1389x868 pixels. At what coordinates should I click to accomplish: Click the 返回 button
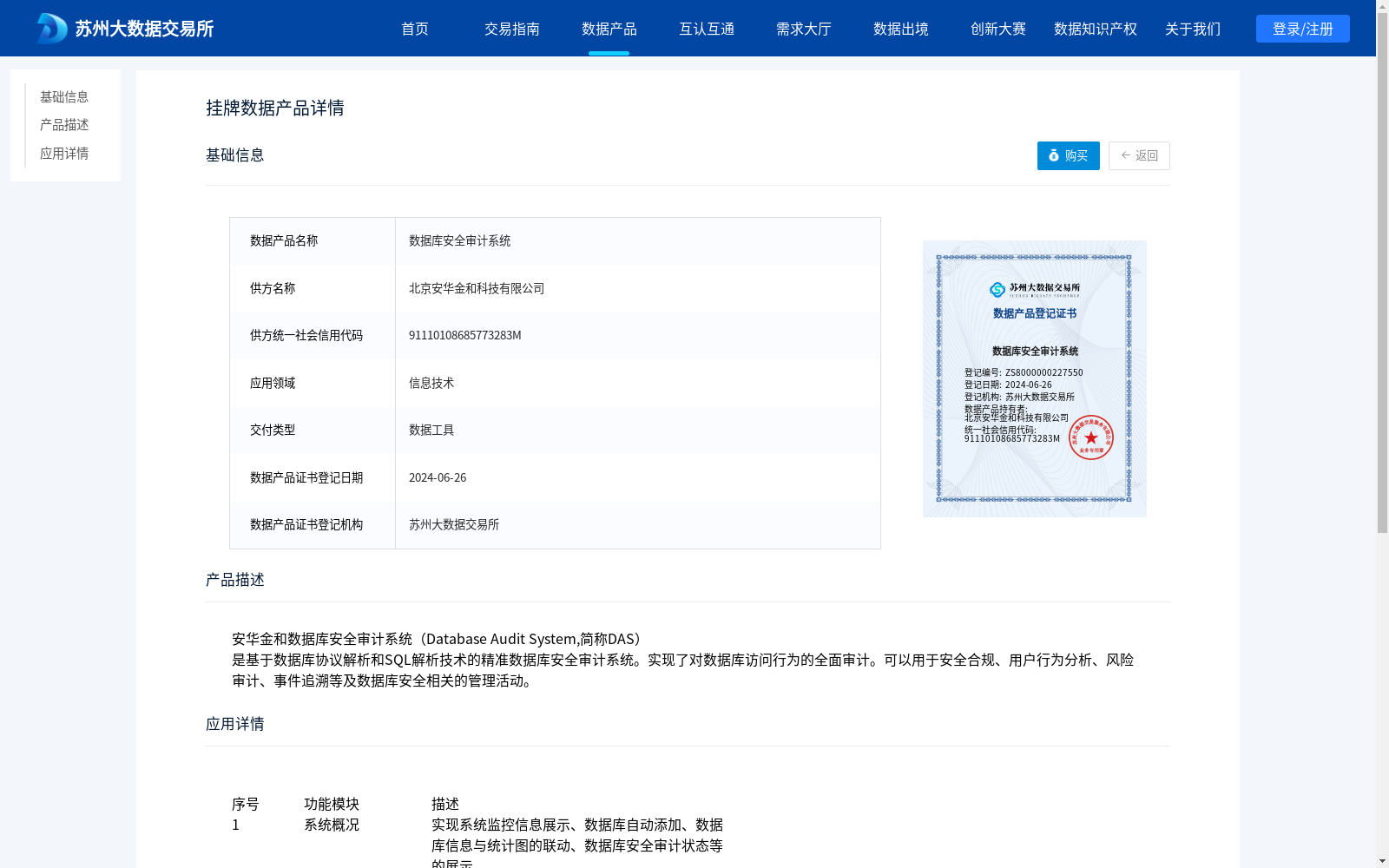pyautogui.click(x=1139, y=155)
